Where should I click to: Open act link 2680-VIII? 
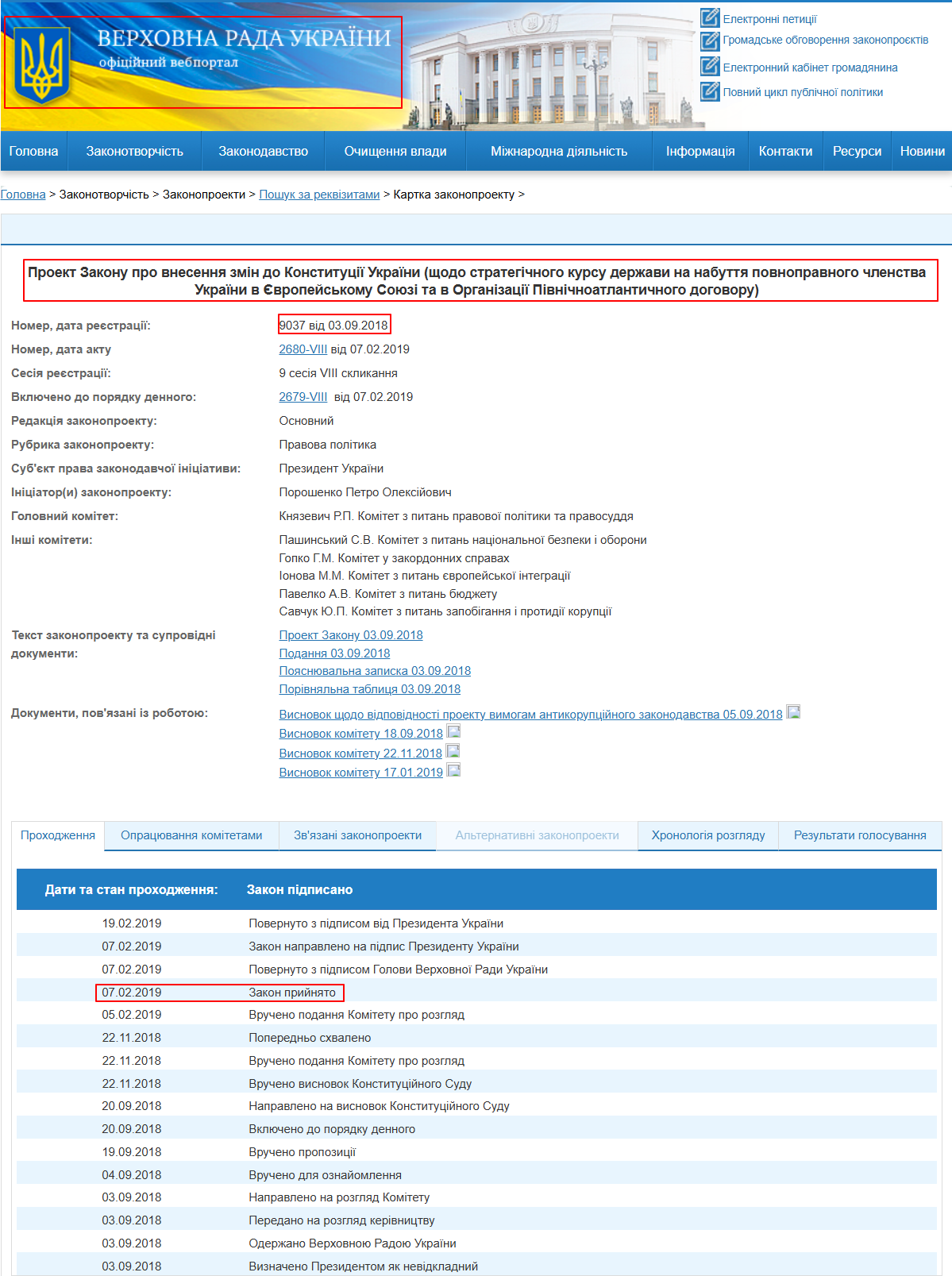(303, 349)
